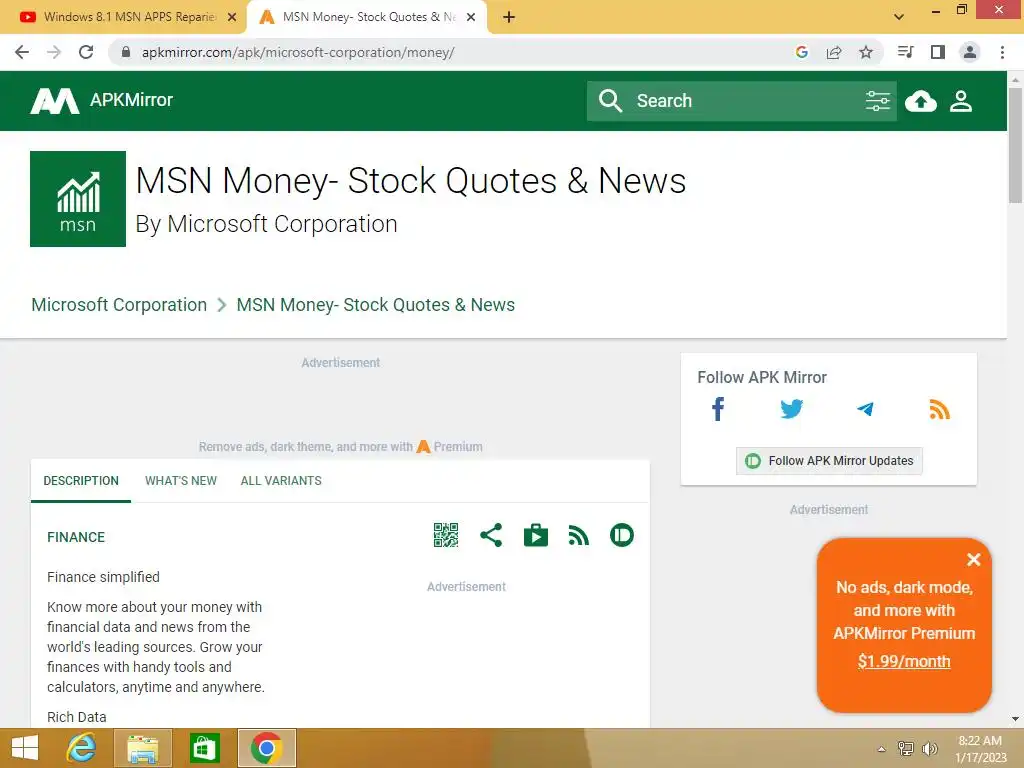Viewport: 1024px width, 768px height.
Task: Click the padlock site info icon
Action: pos(126,52)
